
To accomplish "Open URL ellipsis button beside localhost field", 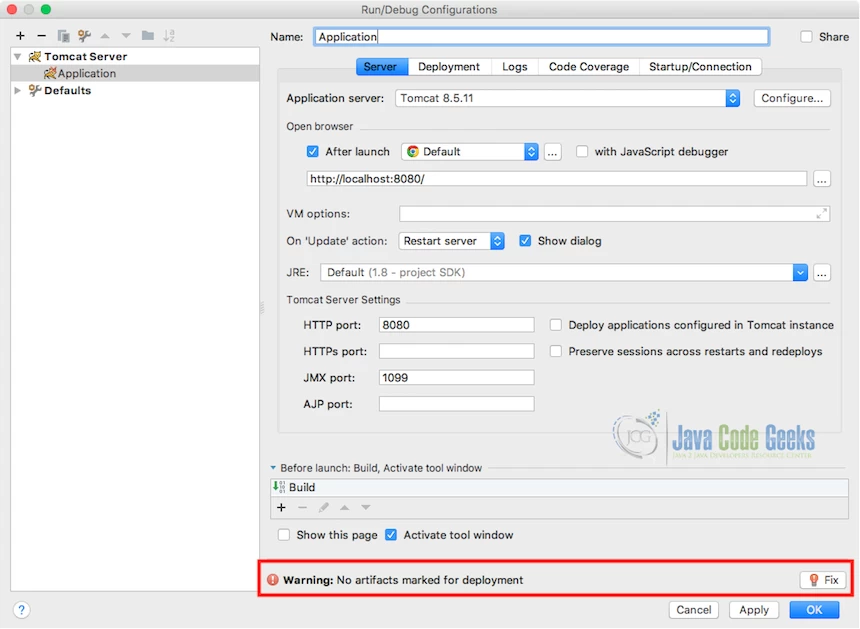I will tap(821, 179).
